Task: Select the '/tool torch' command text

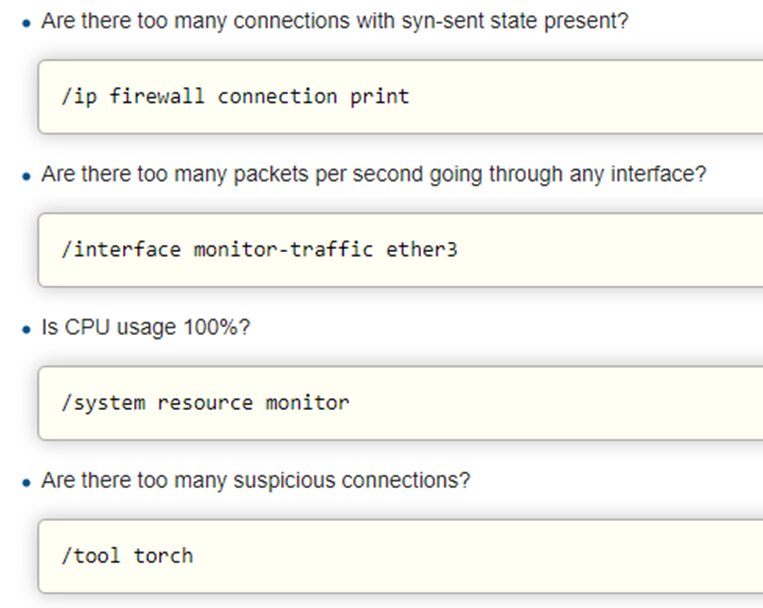Action: [x=127, y=556]
